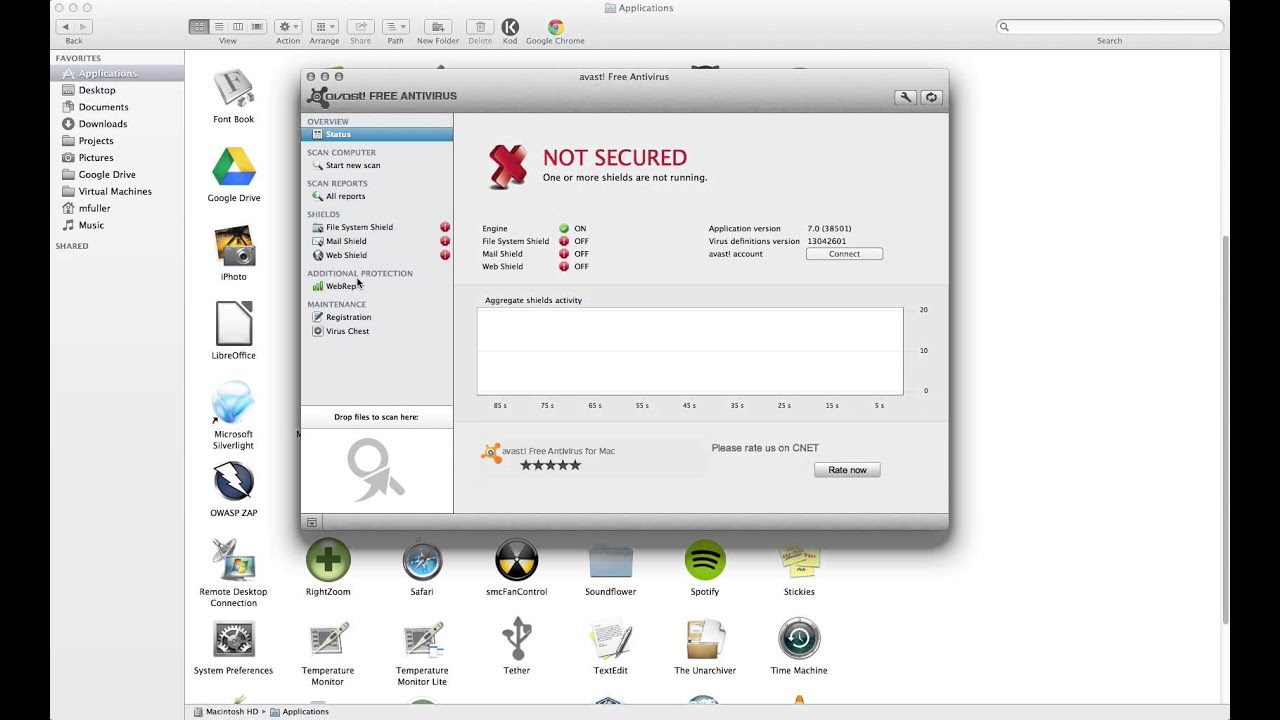The height and width of the screenshot is (720, 1280).
Task: Open WebRep under Additional Protection
Action: [340, 286]
